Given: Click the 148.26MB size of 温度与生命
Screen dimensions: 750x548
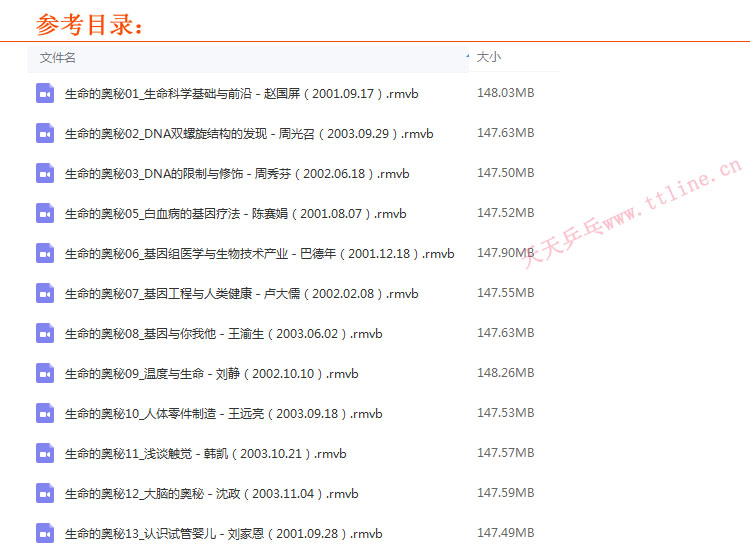Looking at the screenshot, I should (505, 373).
